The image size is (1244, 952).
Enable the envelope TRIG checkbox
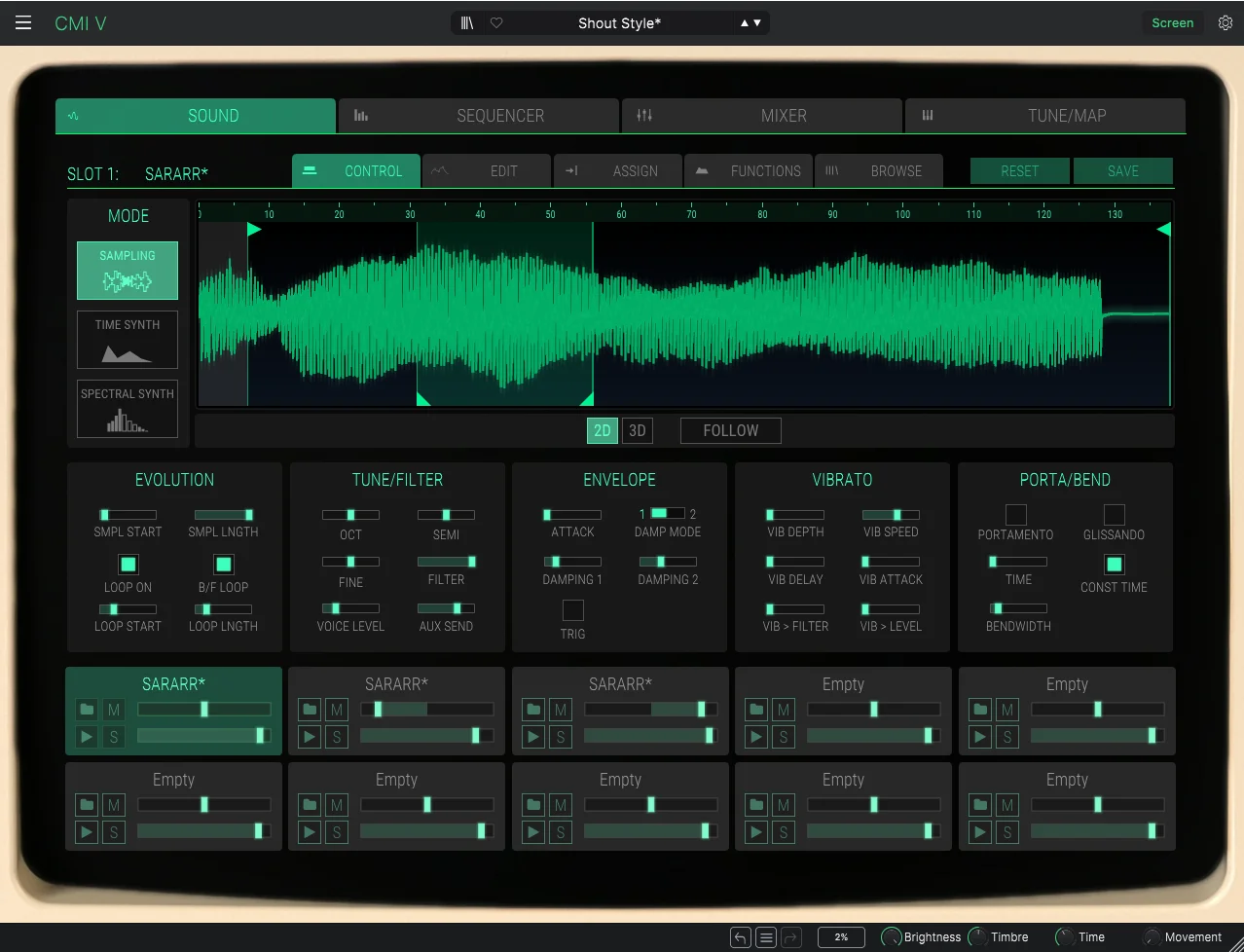click(572, 610)
